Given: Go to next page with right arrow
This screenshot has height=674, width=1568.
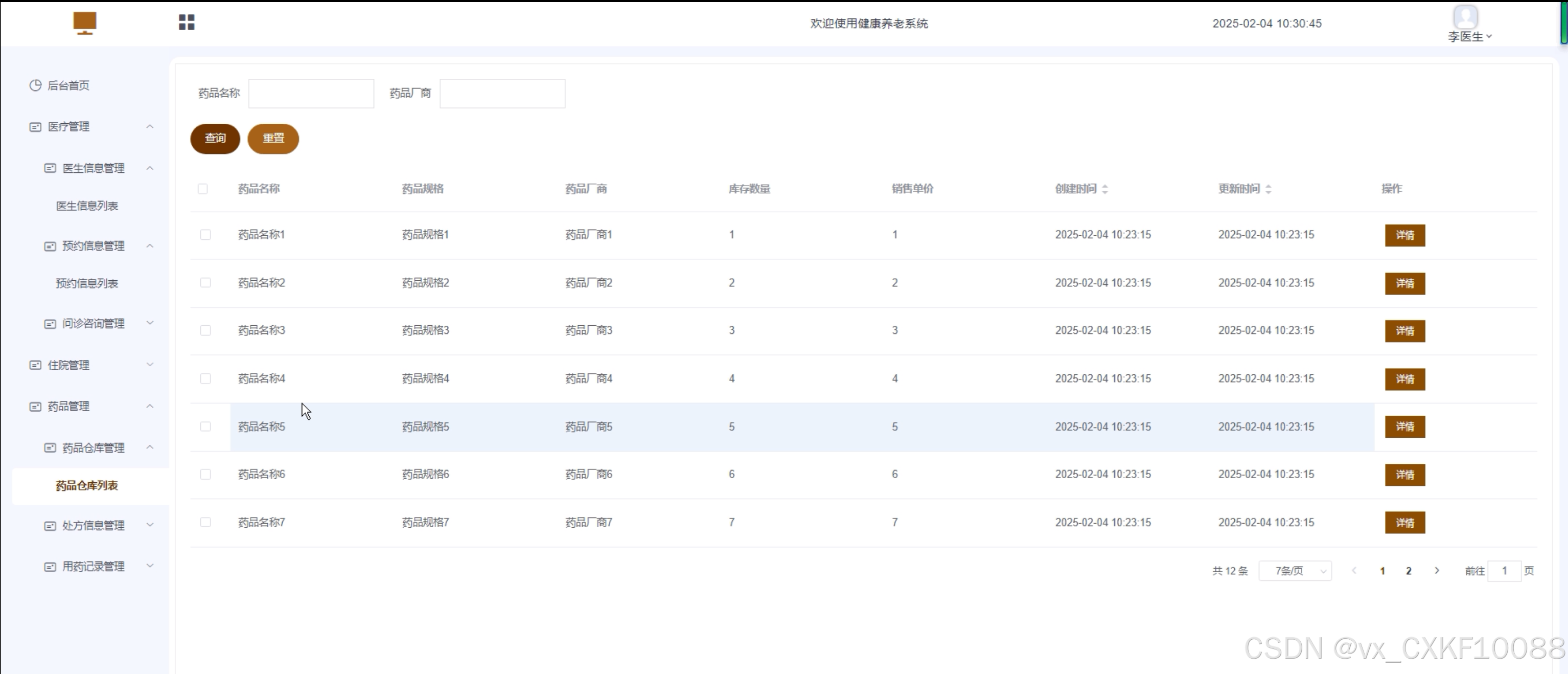Looking at the screenshot, I should (1437, 571).
